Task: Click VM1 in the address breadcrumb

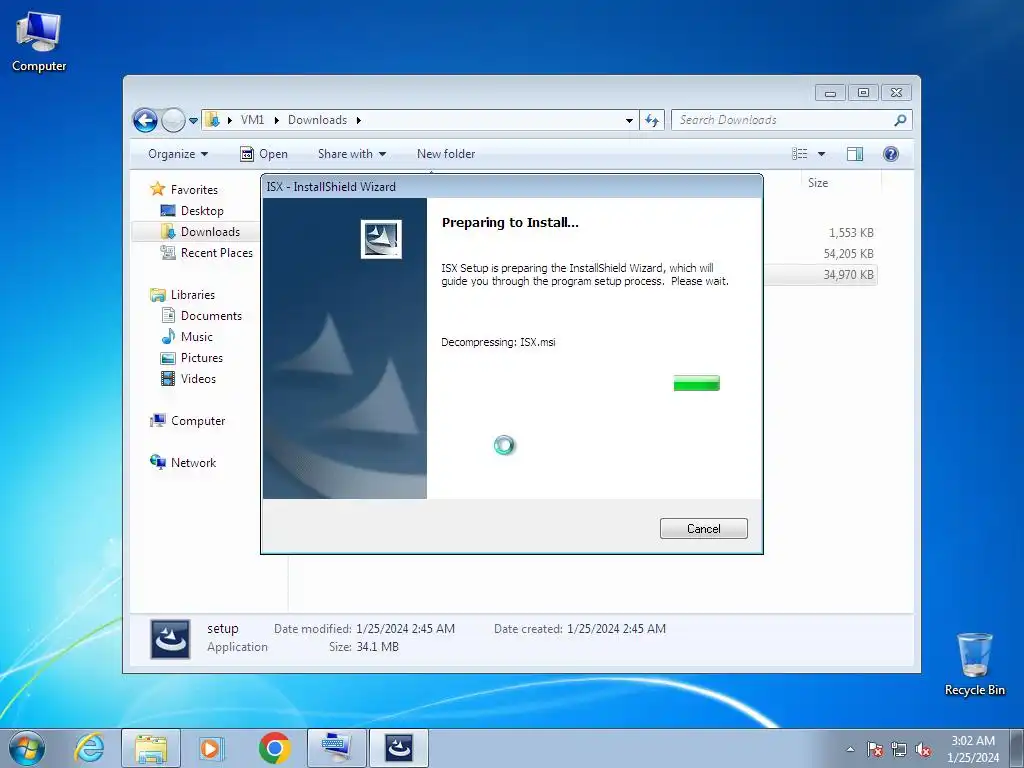Action: click(x=252, y=120)
